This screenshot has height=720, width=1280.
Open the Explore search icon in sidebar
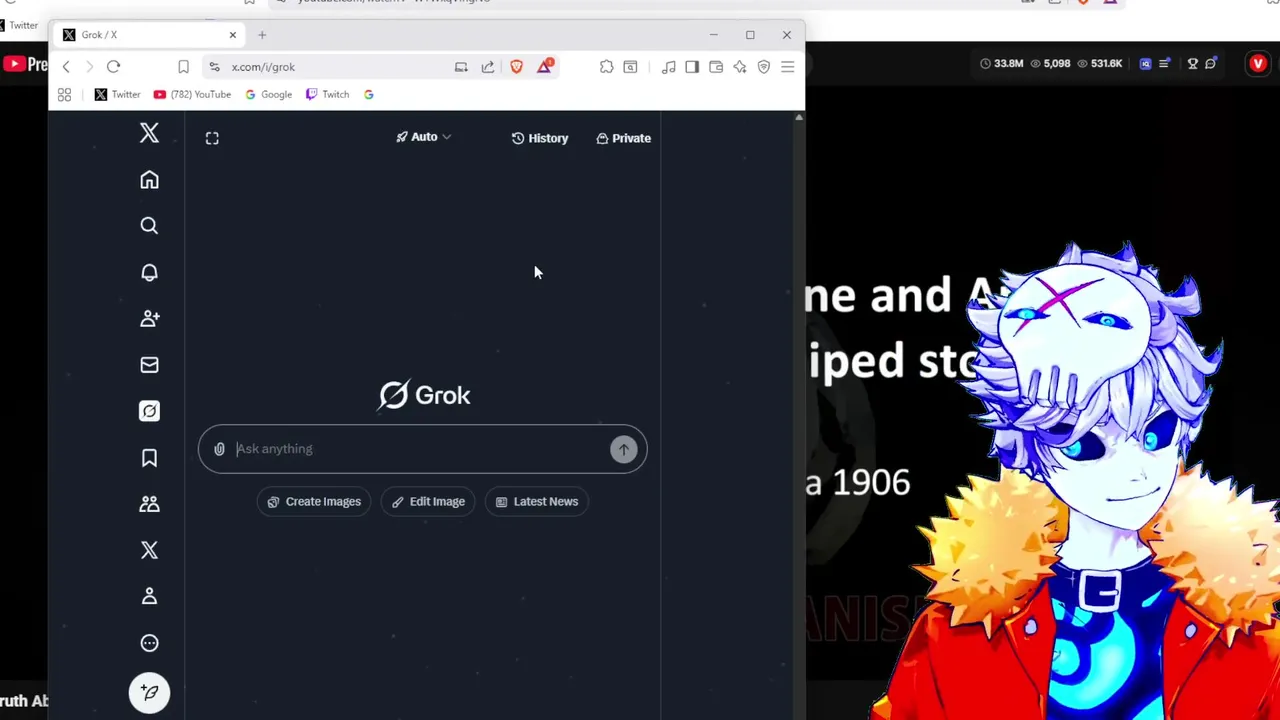149,226
